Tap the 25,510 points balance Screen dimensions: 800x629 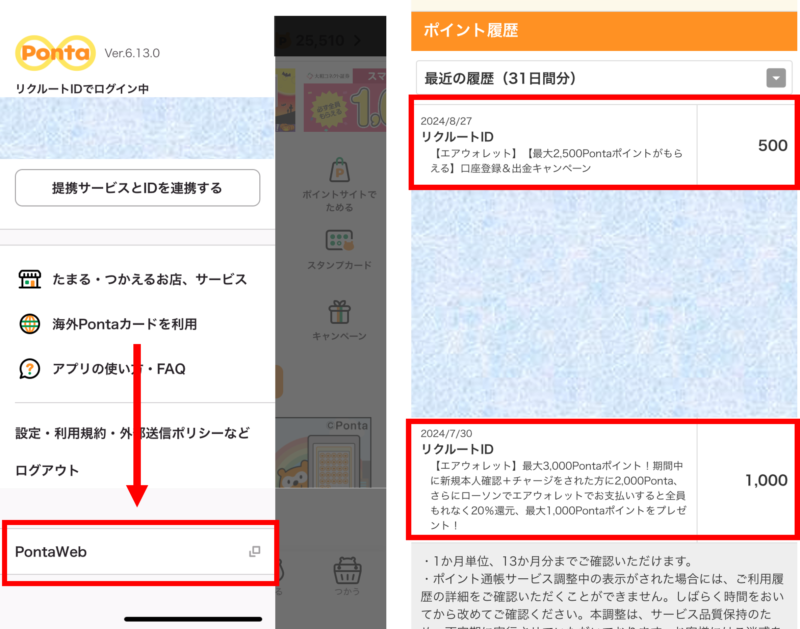click(320, 40)
